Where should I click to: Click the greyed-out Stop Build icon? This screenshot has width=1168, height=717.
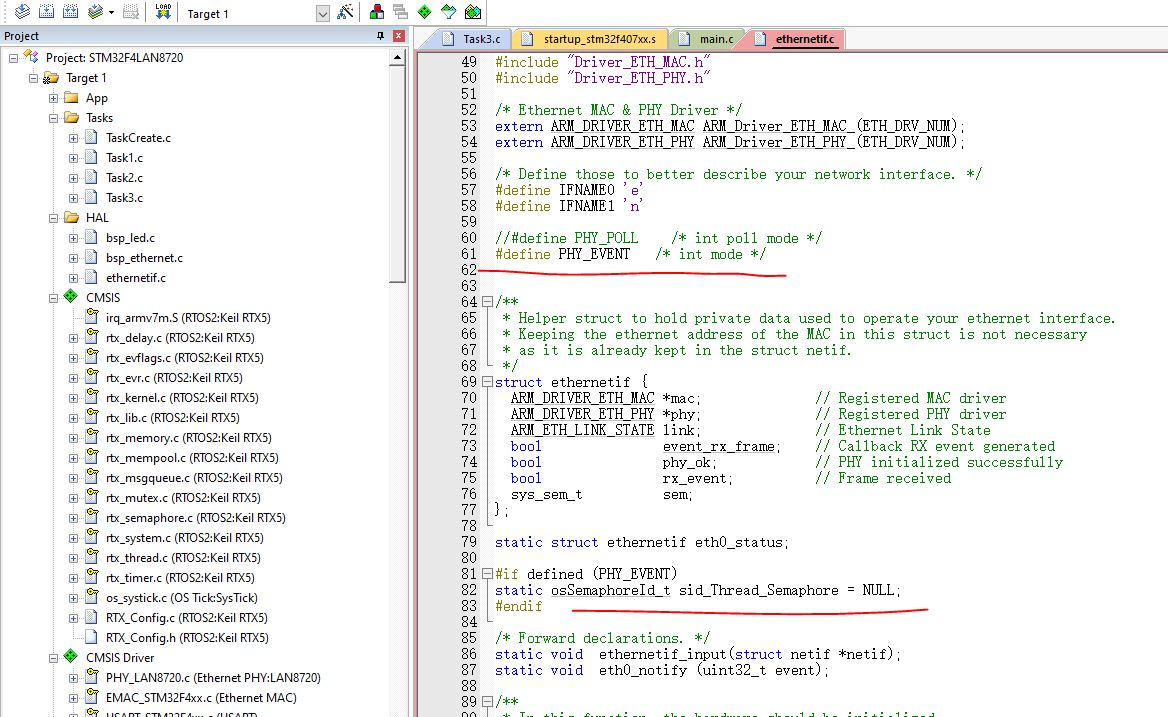(130, 11)
